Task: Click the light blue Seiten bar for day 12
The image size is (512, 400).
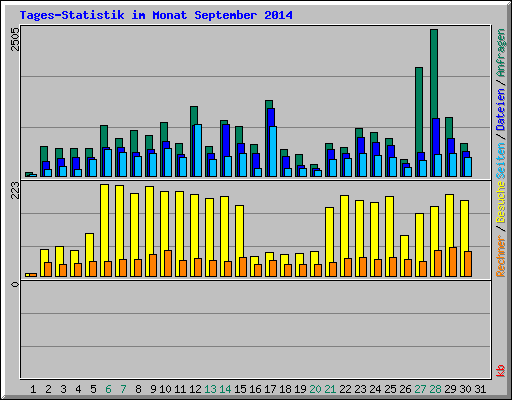Action: click(x=198, y=150)
